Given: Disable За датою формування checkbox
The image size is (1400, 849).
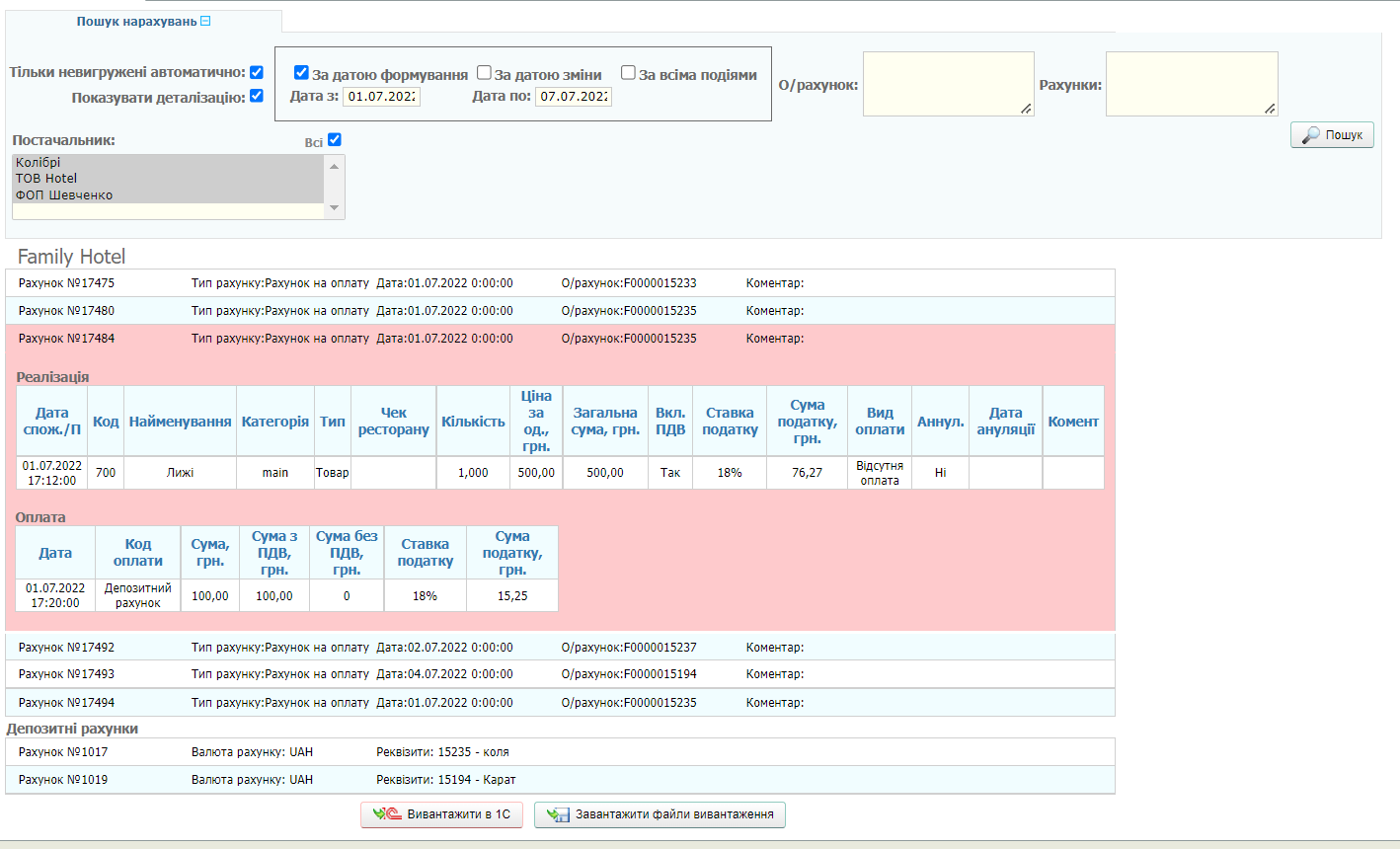Looking at the screenshot, I should click(x=302, y=72).
